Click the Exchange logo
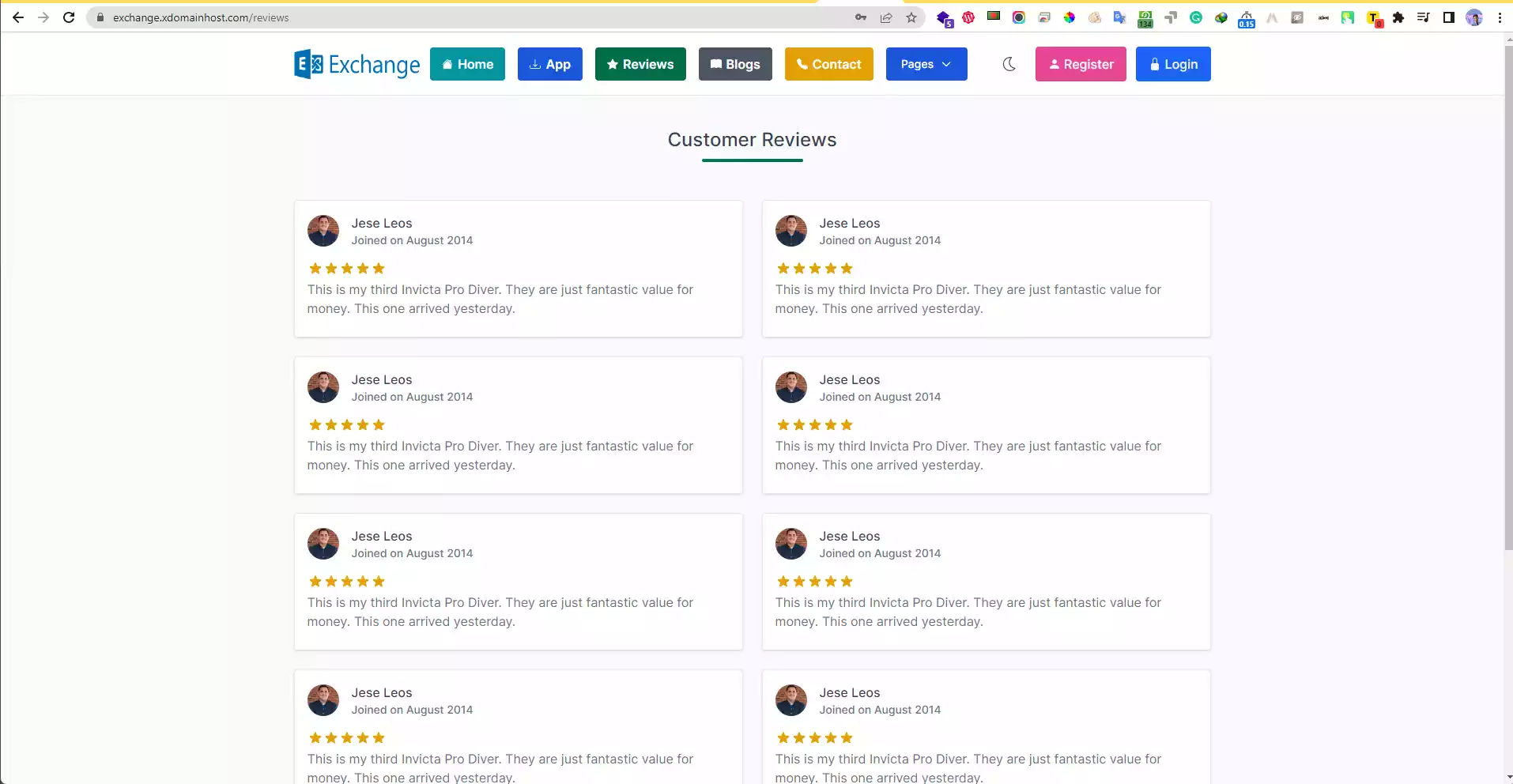 (x=357, y=64)
